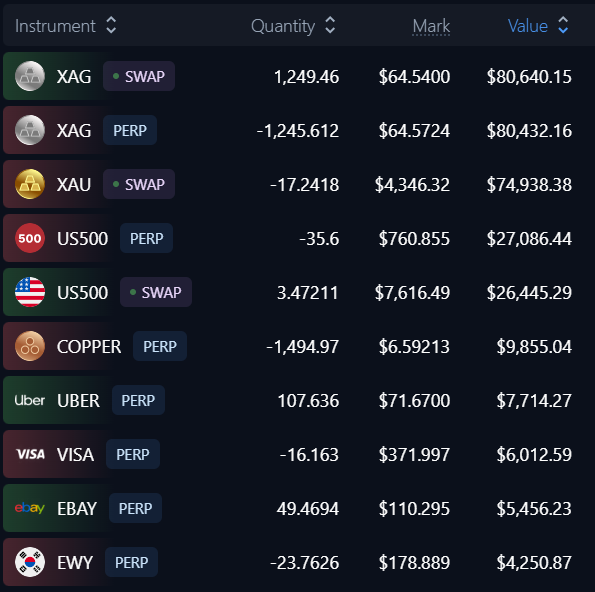The width and height of the screenshot is (595, 592).
Task: Click the red 500 US500 PERP icon
Action: click(x=30, y=238)
